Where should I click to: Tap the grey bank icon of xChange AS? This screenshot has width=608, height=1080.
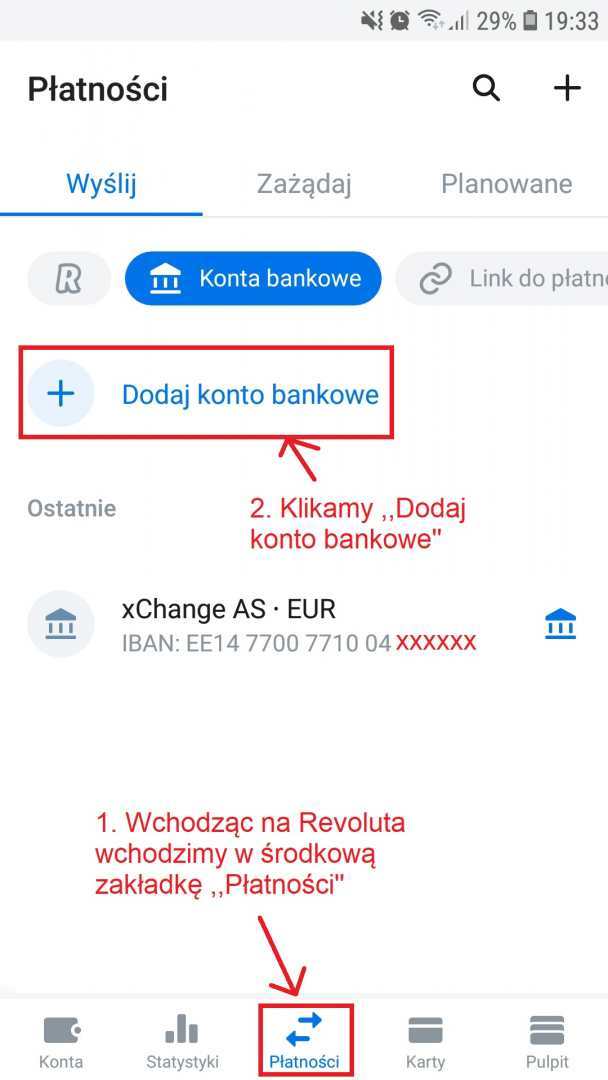point(61,624)
